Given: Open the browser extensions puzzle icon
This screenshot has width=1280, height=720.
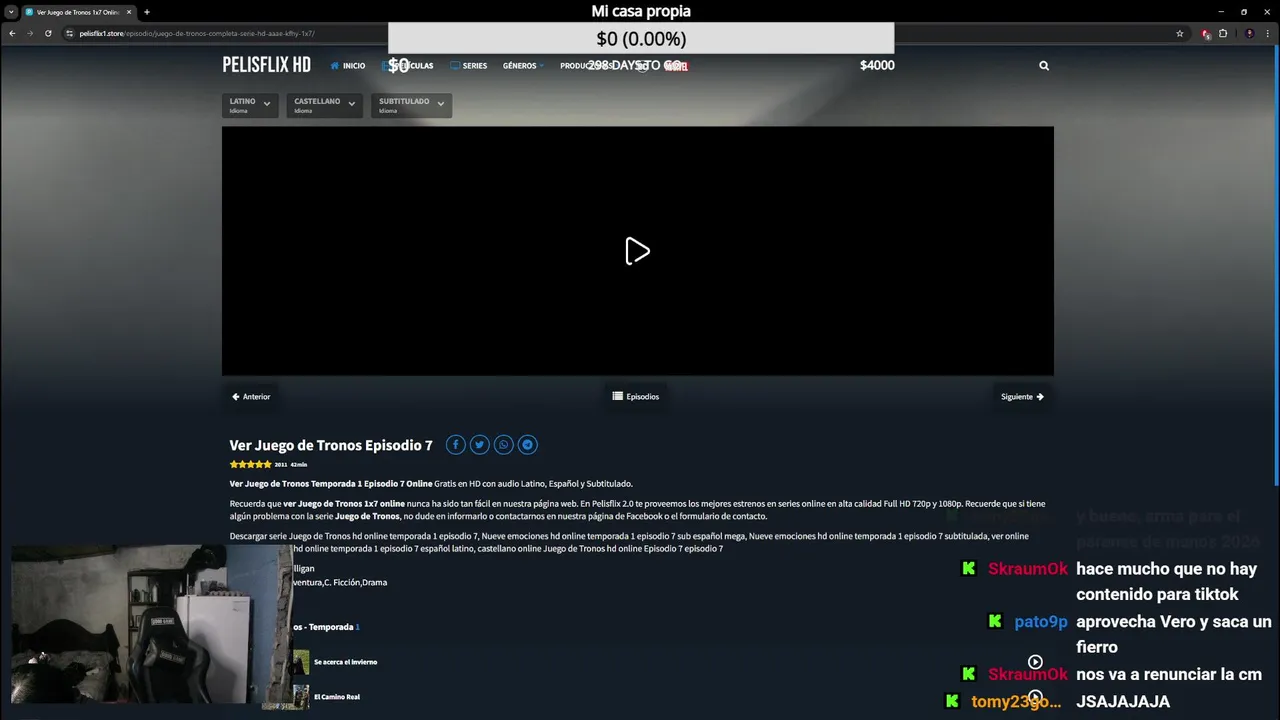Looking at the screenshot, I should click(1223, 33).
